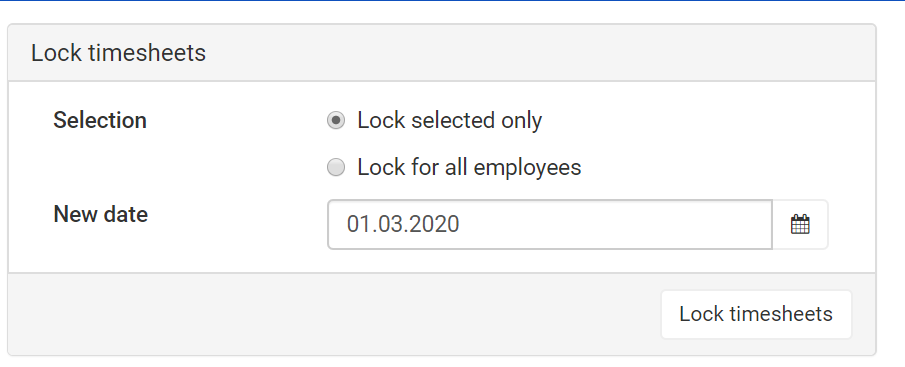Enable locking for selected employees only
Image resolution: width=905 pixels, height=367 pixels.
coord(336,120)
